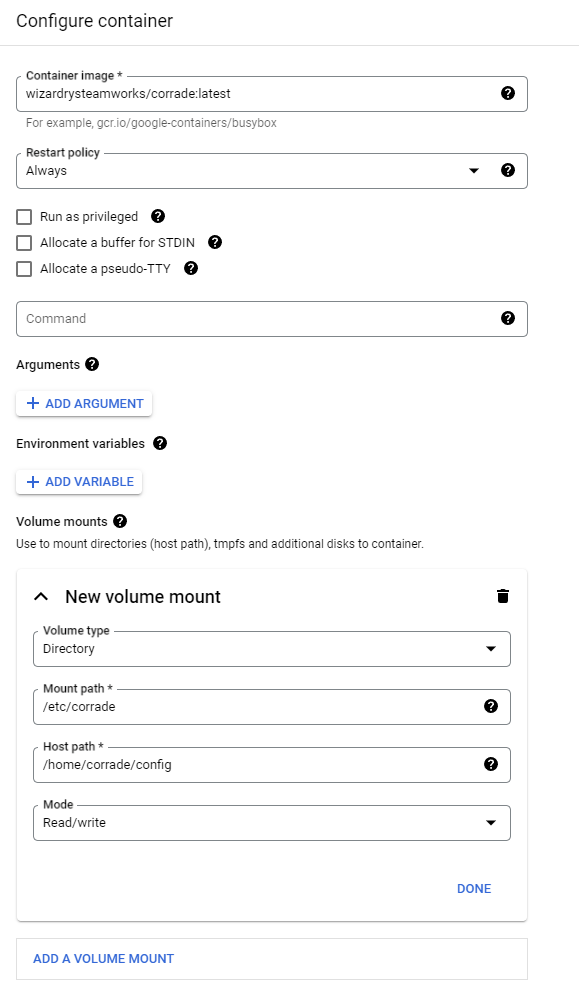Click the Volume mounts help icon
Viewport: 579px width, 1005px height.
[120, 521]
